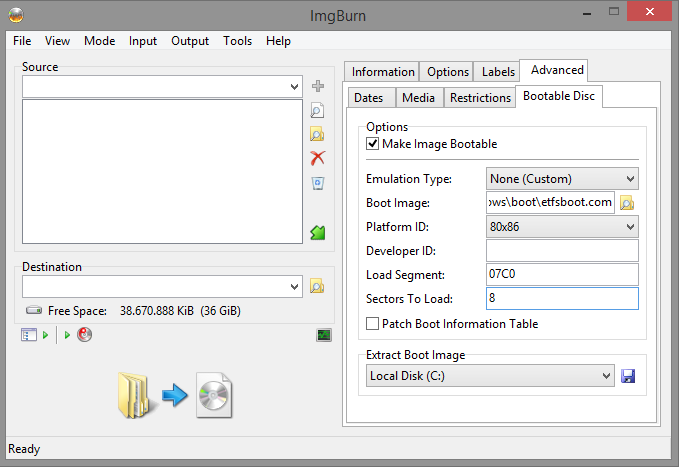Viewport: 679px width, 467px height.
Task: Open the Output menu
Action: (190, 41)
